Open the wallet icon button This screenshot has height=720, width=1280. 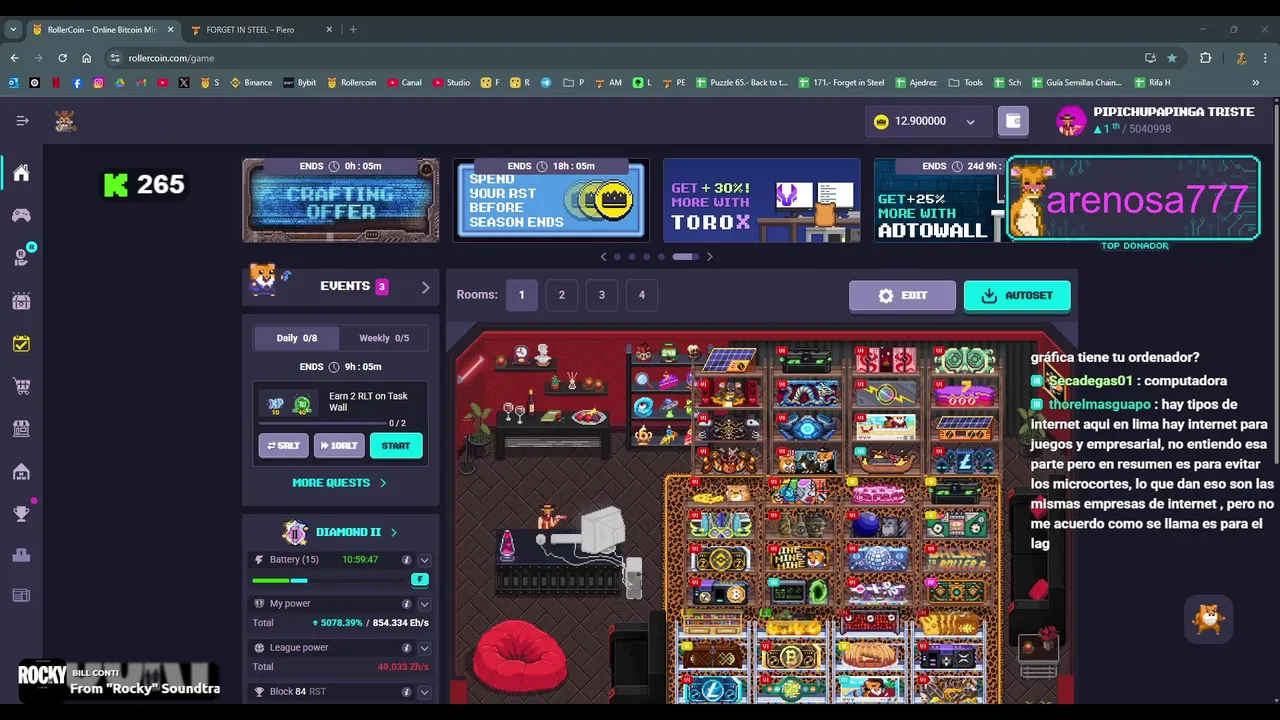(1013, 121)
